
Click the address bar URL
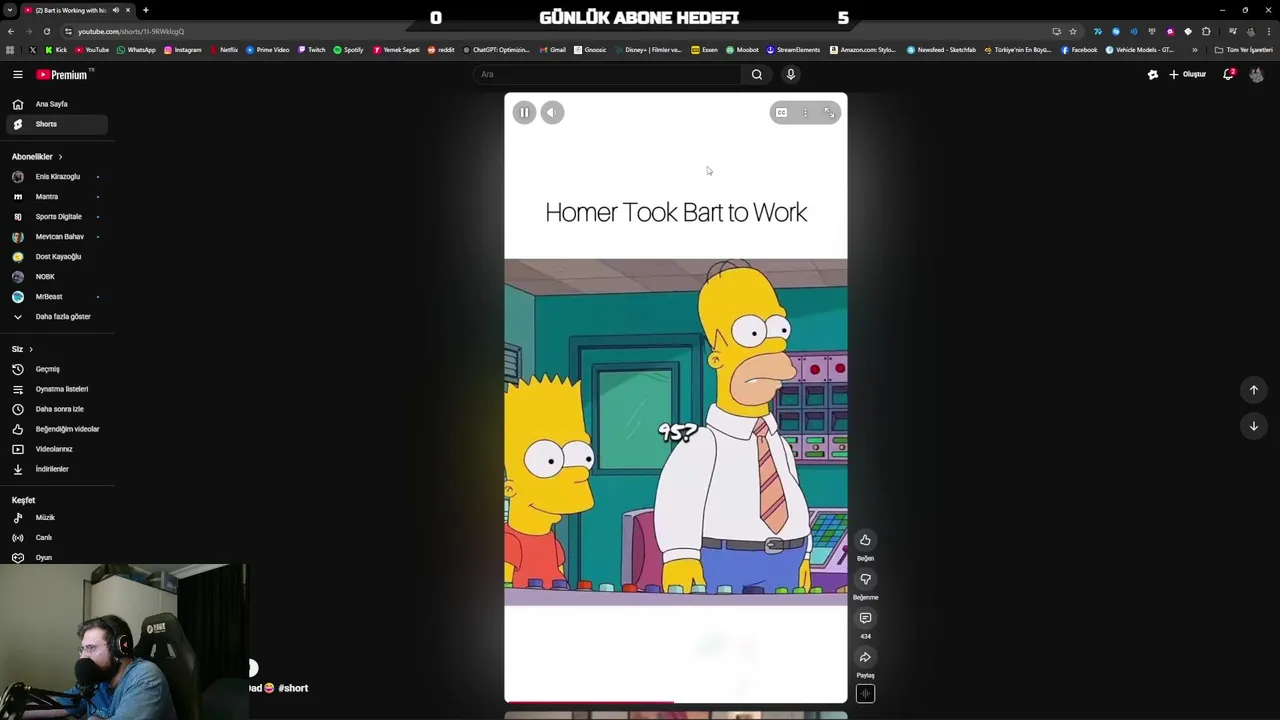pyautogui.click(x=131, y=31)
